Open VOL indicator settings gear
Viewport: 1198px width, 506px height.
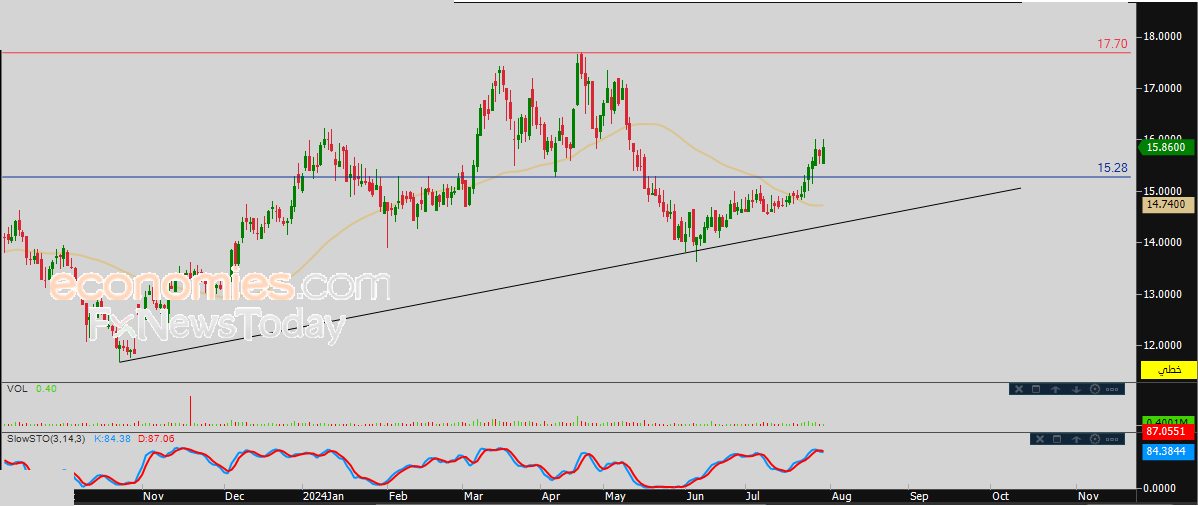(1095, 389)
